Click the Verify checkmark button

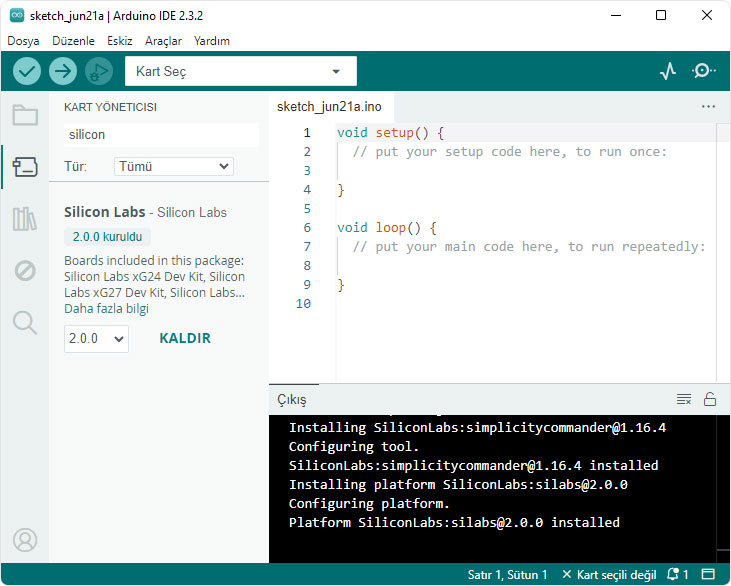[27, 71]
